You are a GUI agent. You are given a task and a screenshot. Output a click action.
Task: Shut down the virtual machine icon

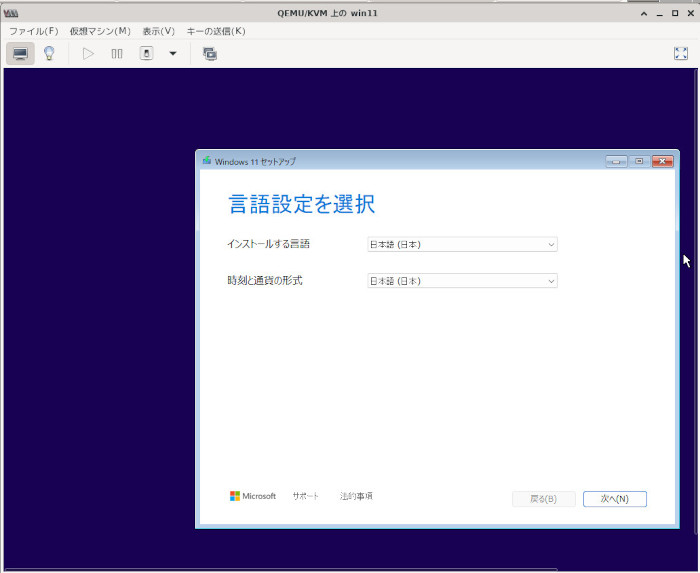click(146, 54)
